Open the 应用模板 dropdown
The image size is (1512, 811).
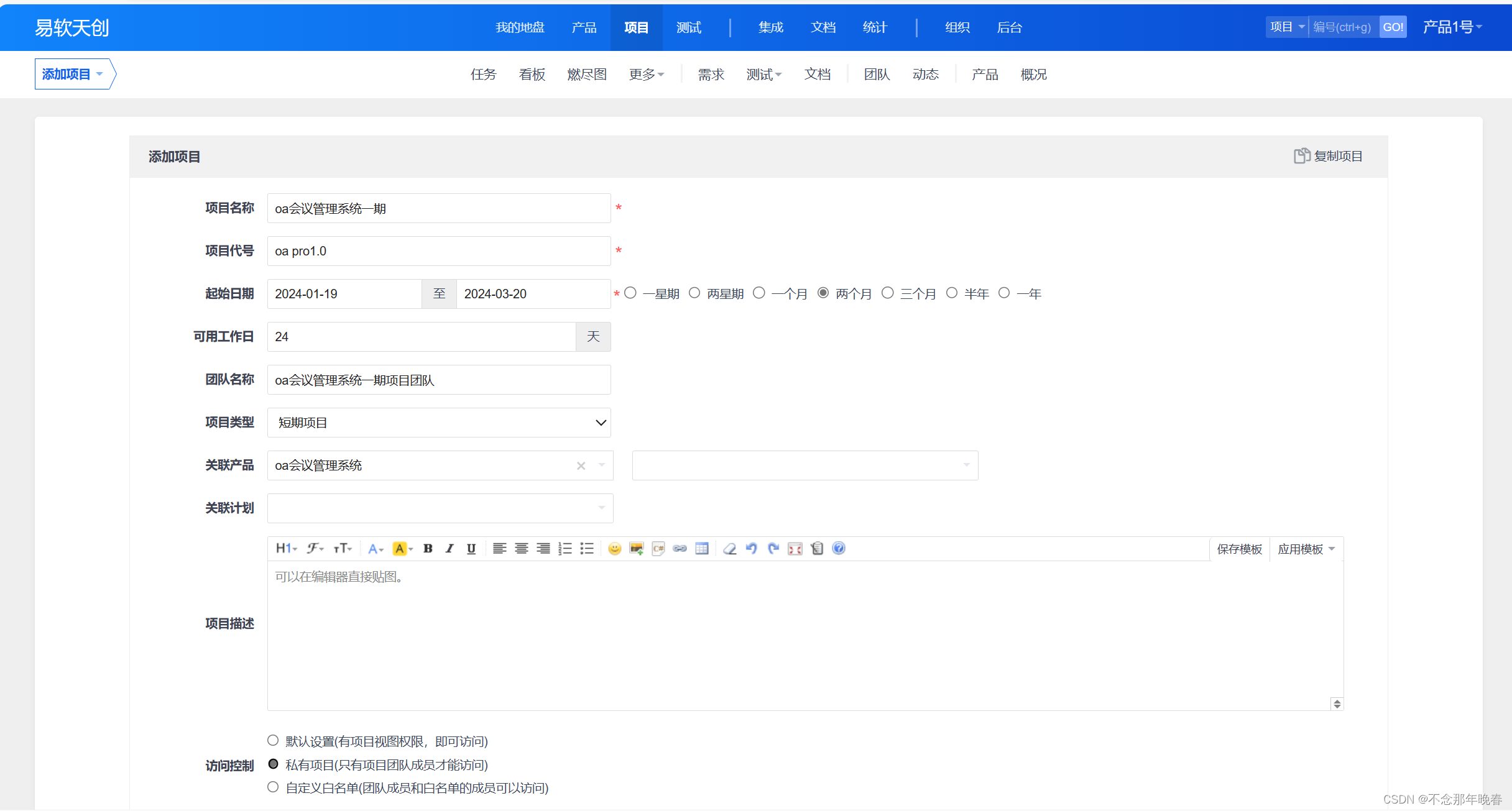[1306, 549]
